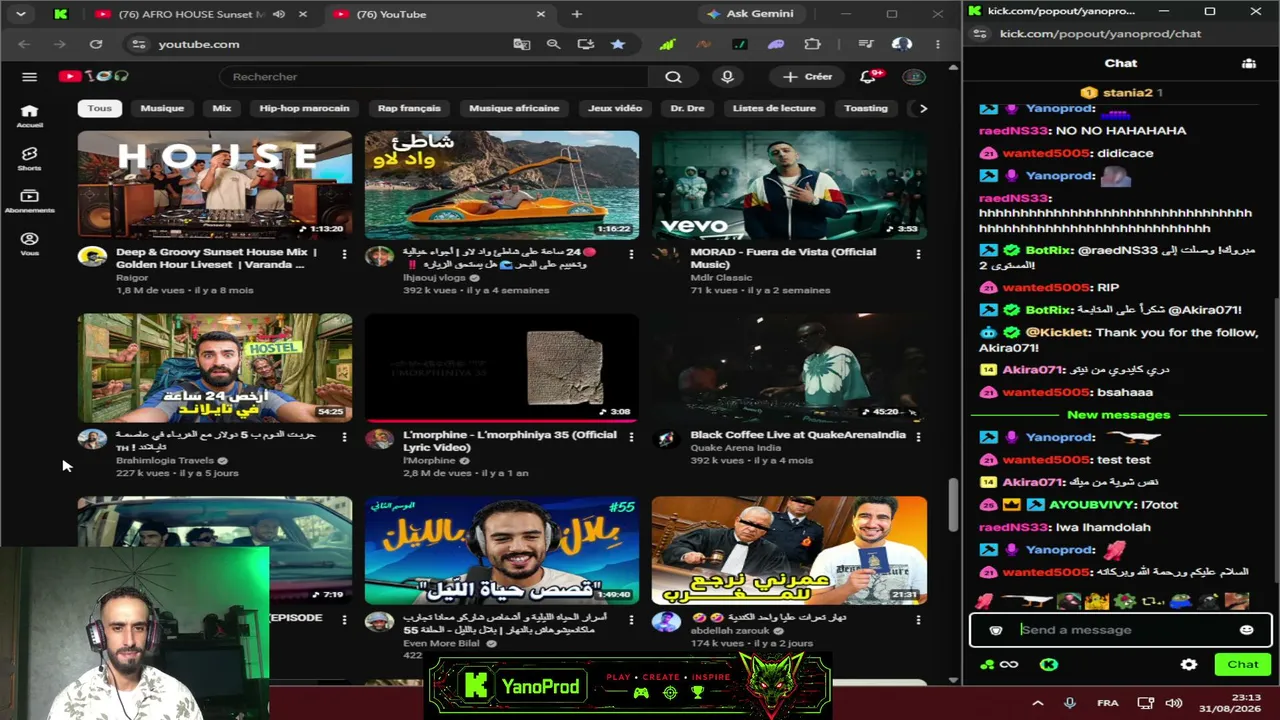Bookmark this page with the star
The image size is (1280, 720).
618,44
